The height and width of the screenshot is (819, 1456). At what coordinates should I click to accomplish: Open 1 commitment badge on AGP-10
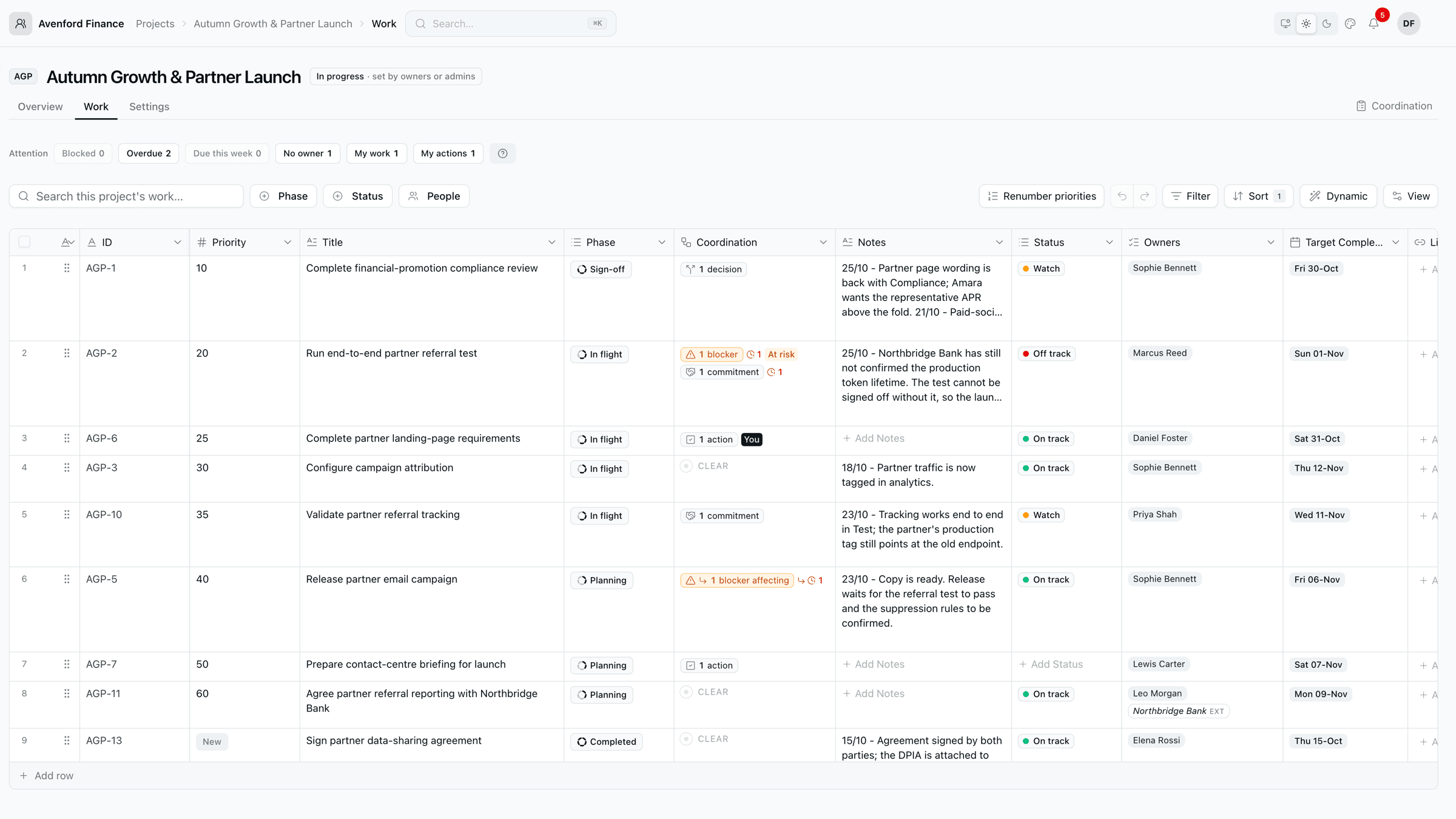[x=722, y=516]
